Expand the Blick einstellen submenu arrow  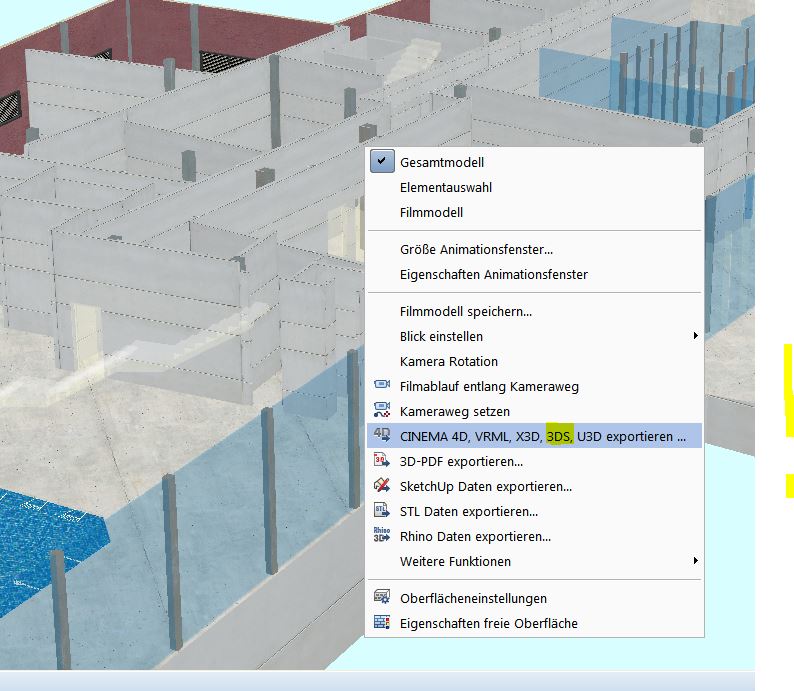click(695, 336)
